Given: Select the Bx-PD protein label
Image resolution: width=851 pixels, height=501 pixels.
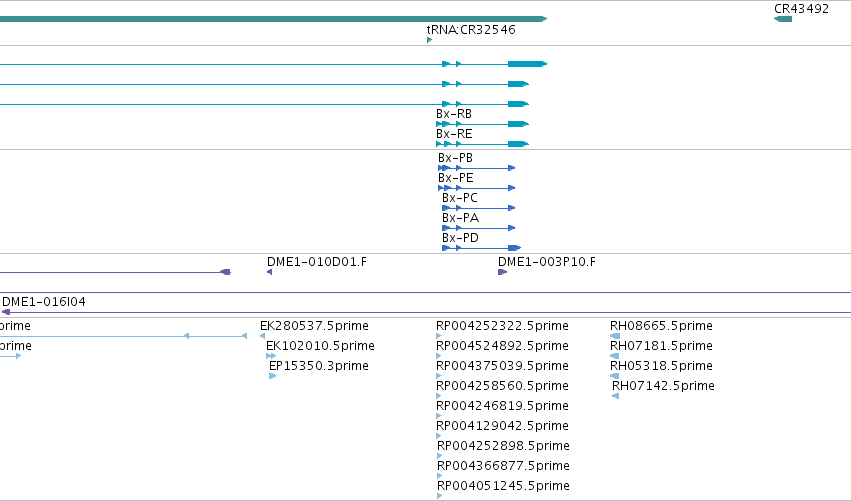Looking at the screenshot, I should pyautogui.click(x=460, y=238).
